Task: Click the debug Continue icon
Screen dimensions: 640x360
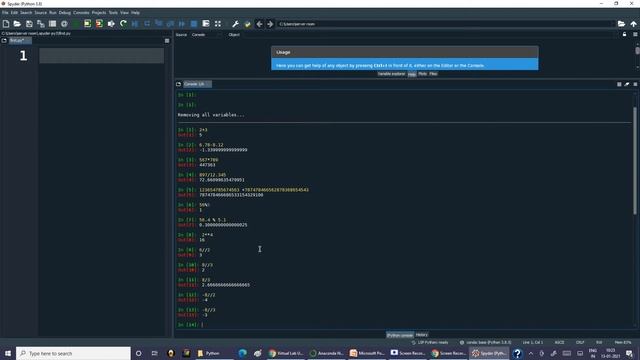Action: [x=182, y=24]
